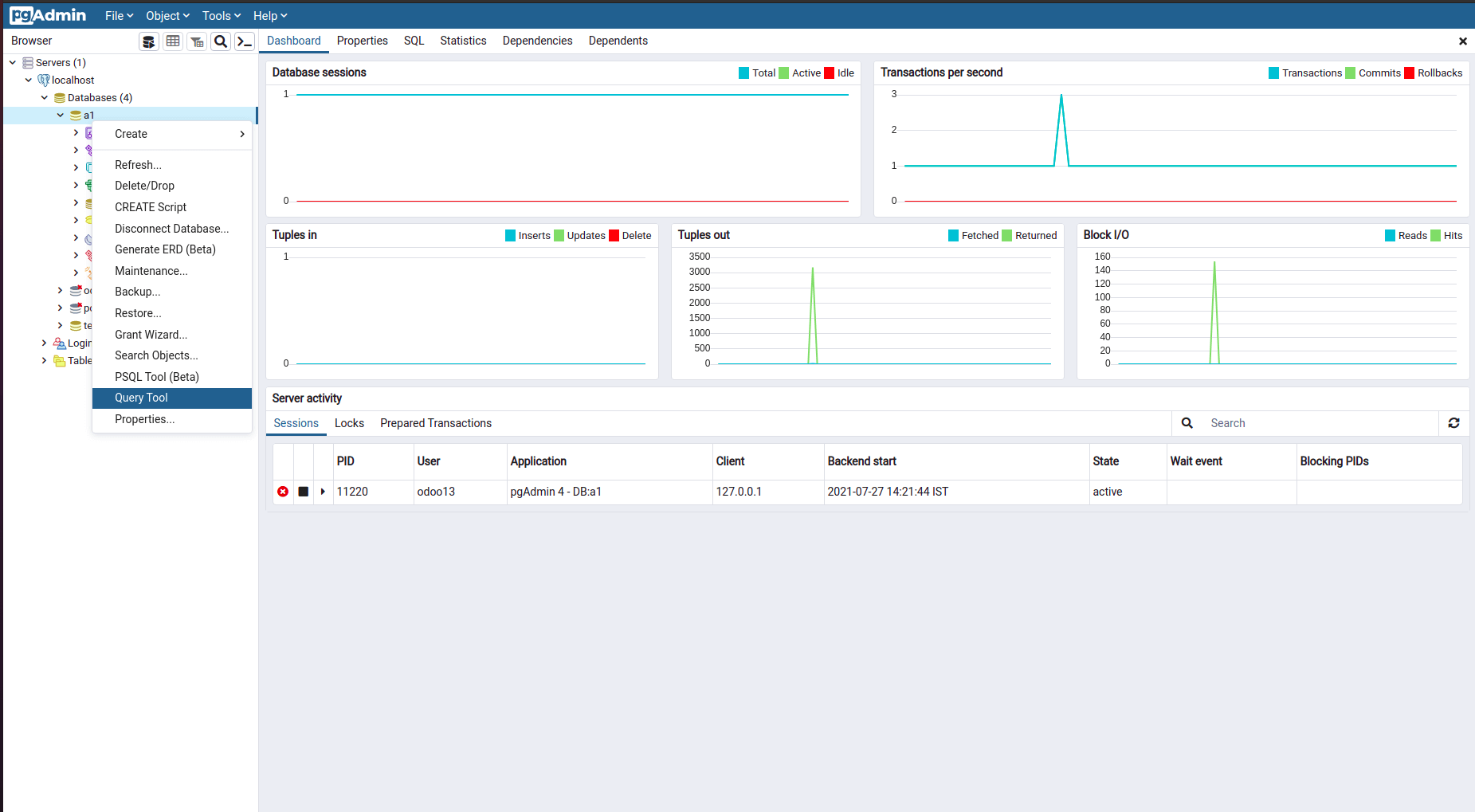Image resolution: width=1475 pixels, height=812 pixels.
Task: Open the Help menu dropdown
Action: (270, 16)
